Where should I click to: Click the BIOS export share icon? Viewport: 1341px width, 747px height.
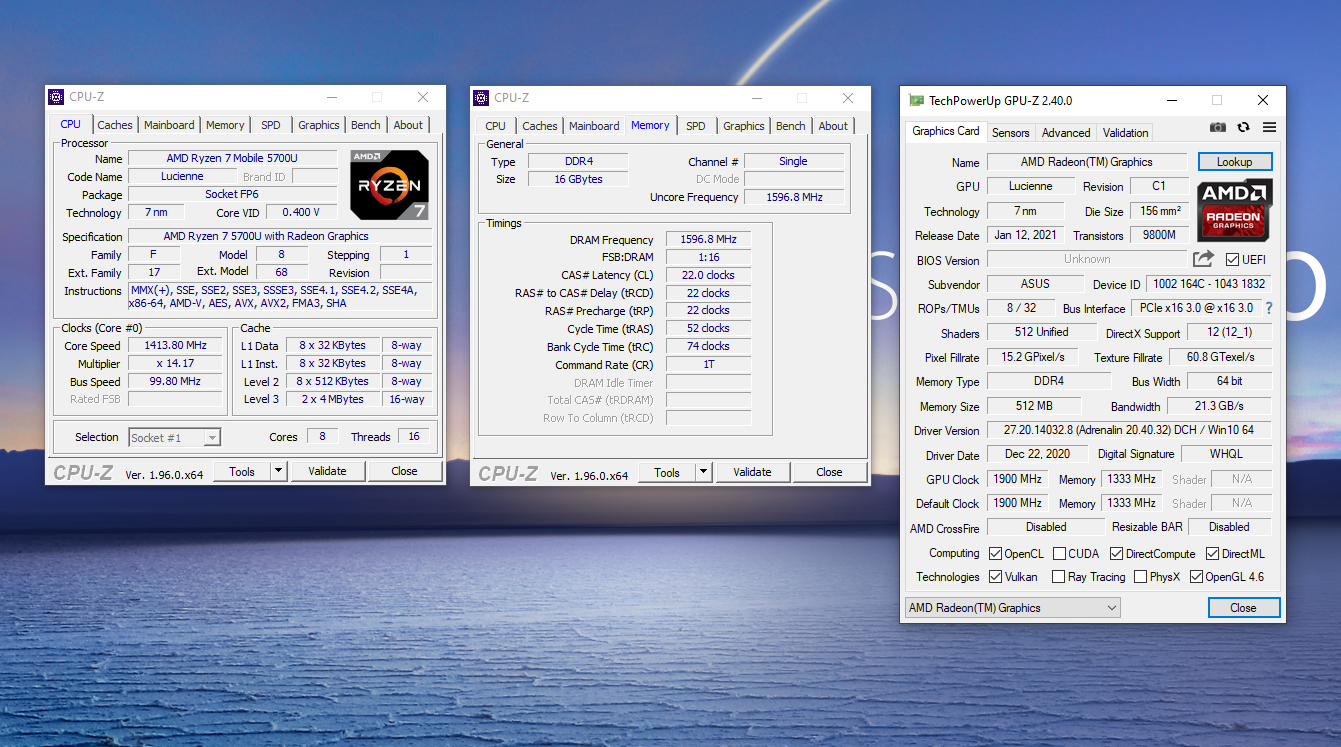click(1203, 259)
